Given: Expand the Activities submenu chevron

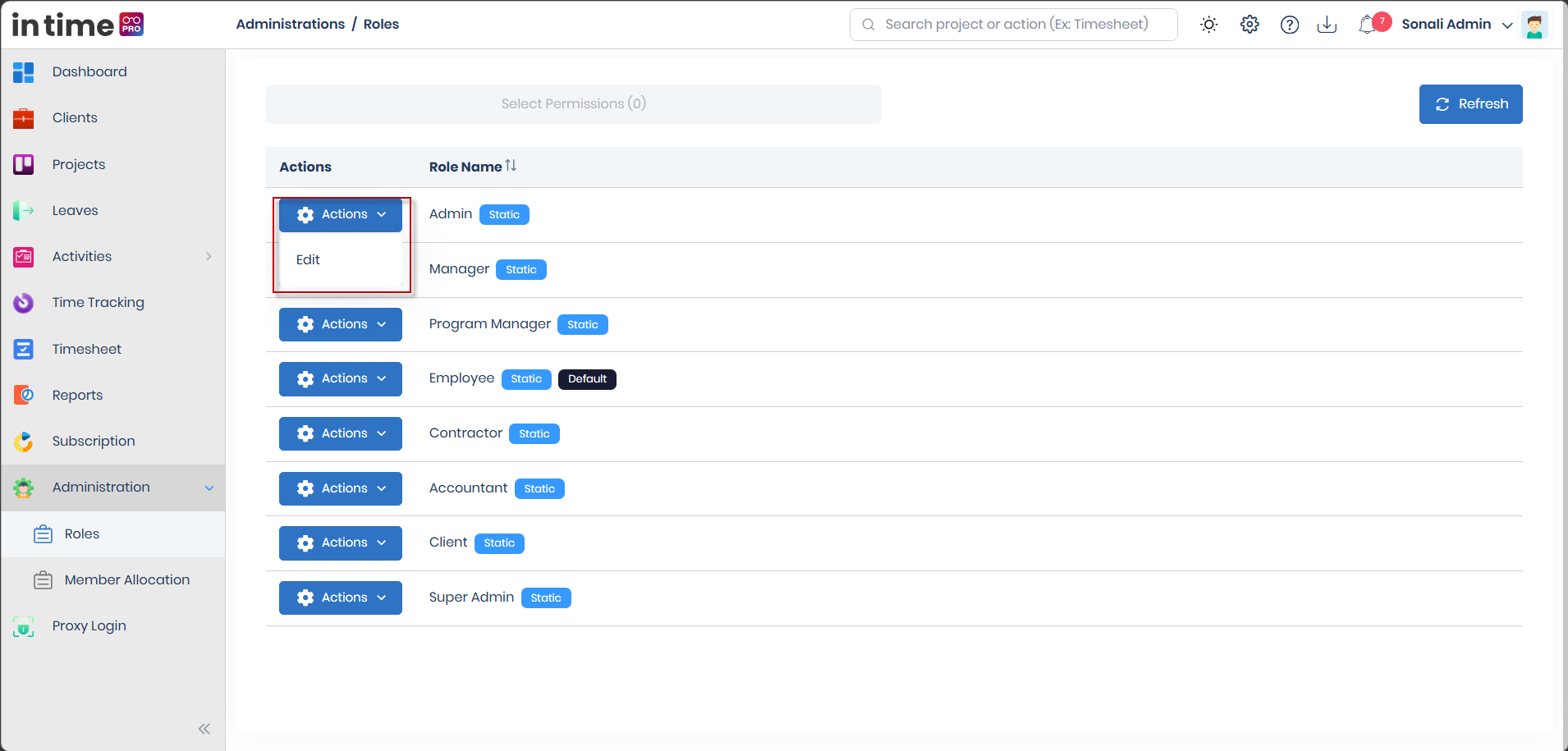Looking at the screenshot, I should pyautogui.click(x=209, y=256).
